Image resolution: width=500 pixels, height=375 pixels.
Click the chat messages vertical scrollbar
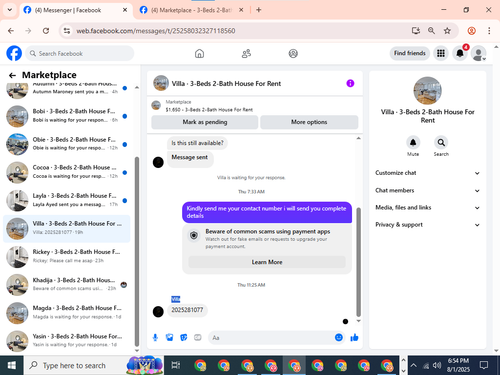[359, 262]
